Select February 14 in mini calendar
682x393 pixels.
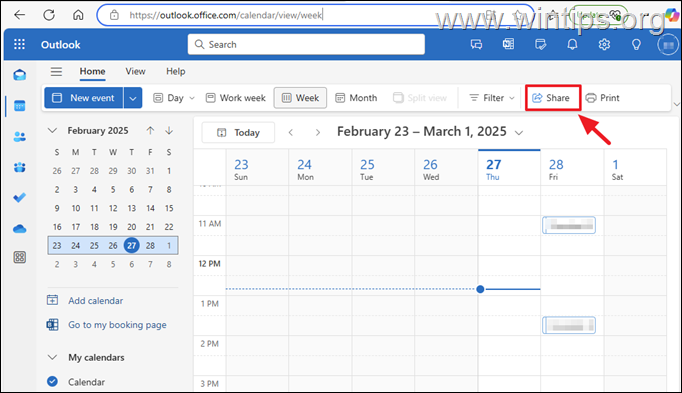point(150,208)
